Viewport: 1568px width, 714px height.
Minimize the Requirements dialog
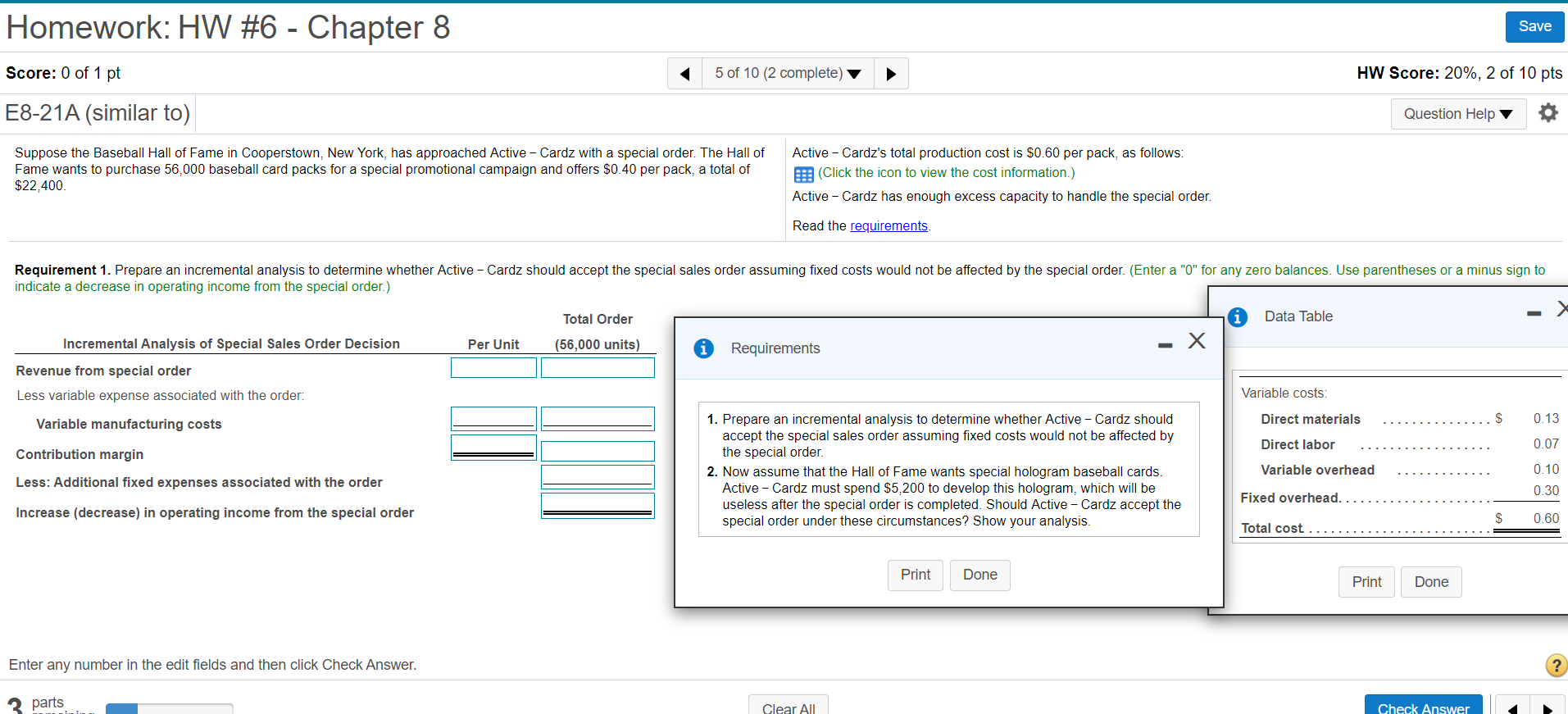pyautogui.click(x=1165, y=345)
